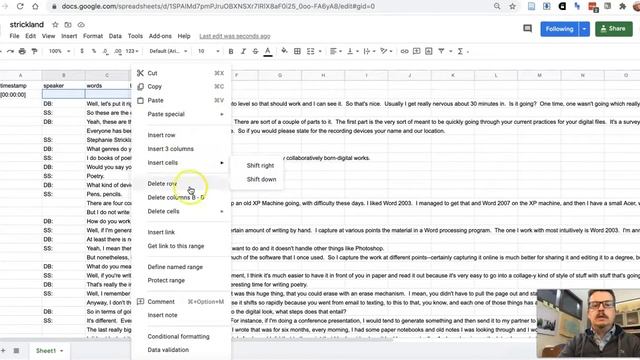Click the browser Home icon
This screenshot has width=640, height=360.
click(x=35, y=6)
